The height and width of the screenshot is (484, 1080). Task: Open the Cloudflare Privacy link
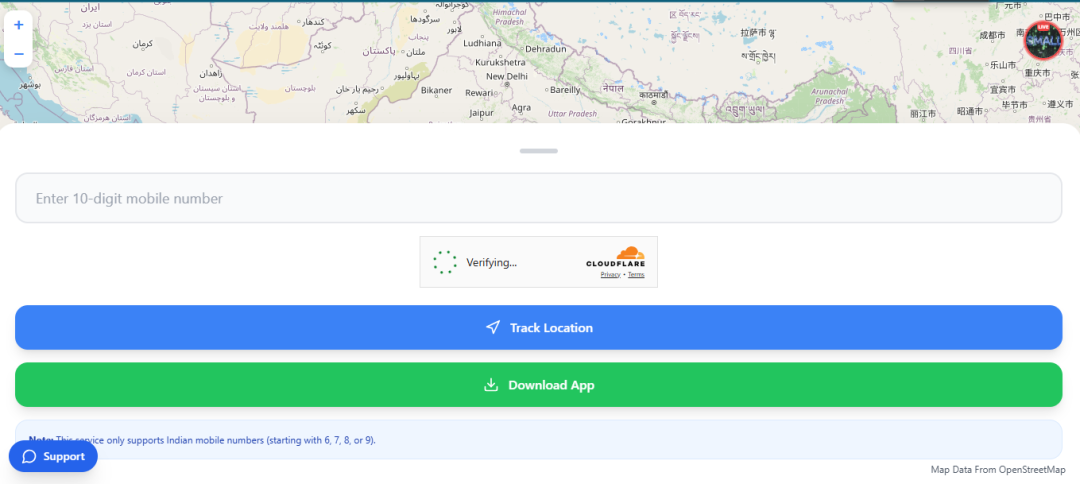pos(610,275)
